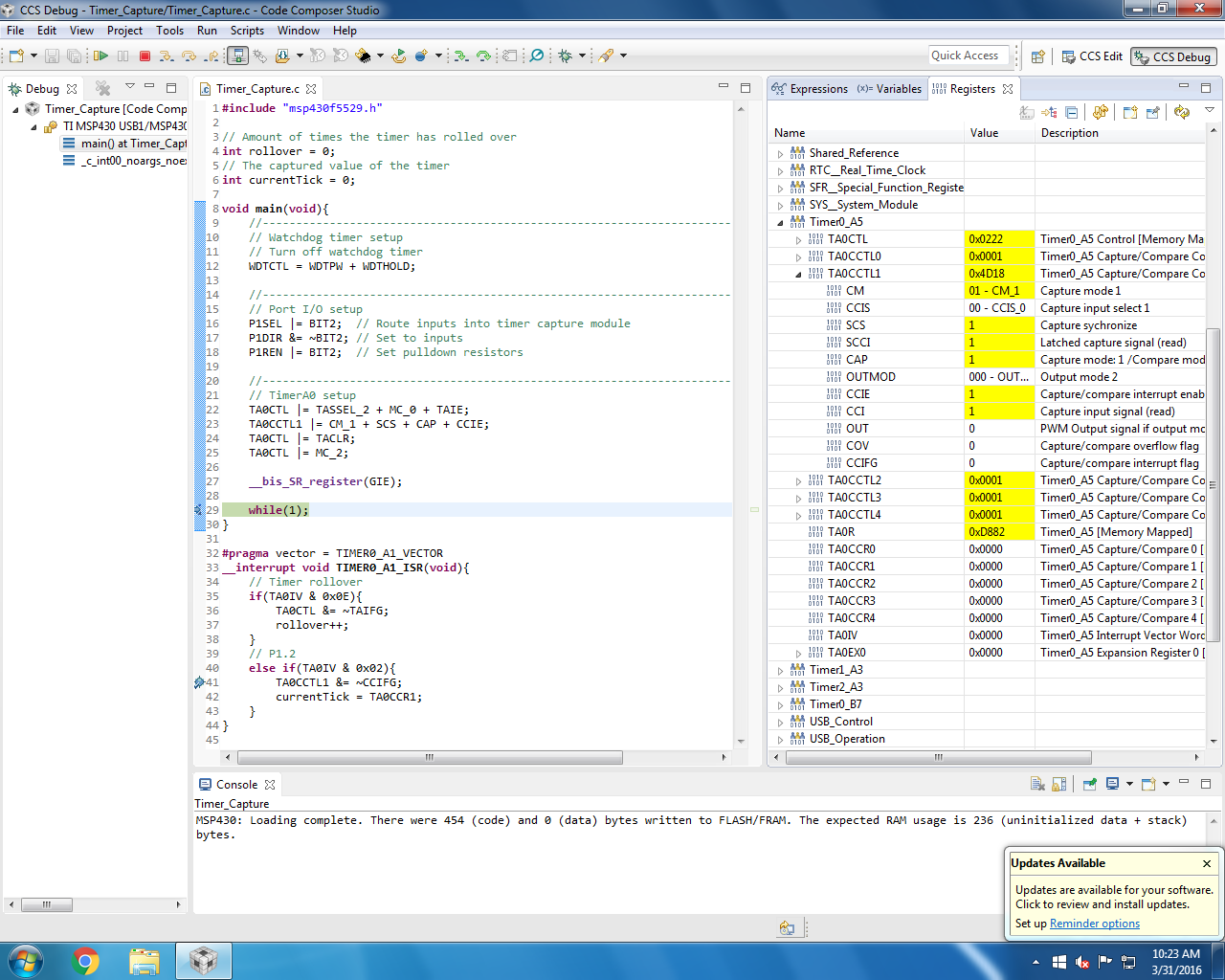Switch to the Variables tab
The image size is (1225, 980).
click(889, 89)
